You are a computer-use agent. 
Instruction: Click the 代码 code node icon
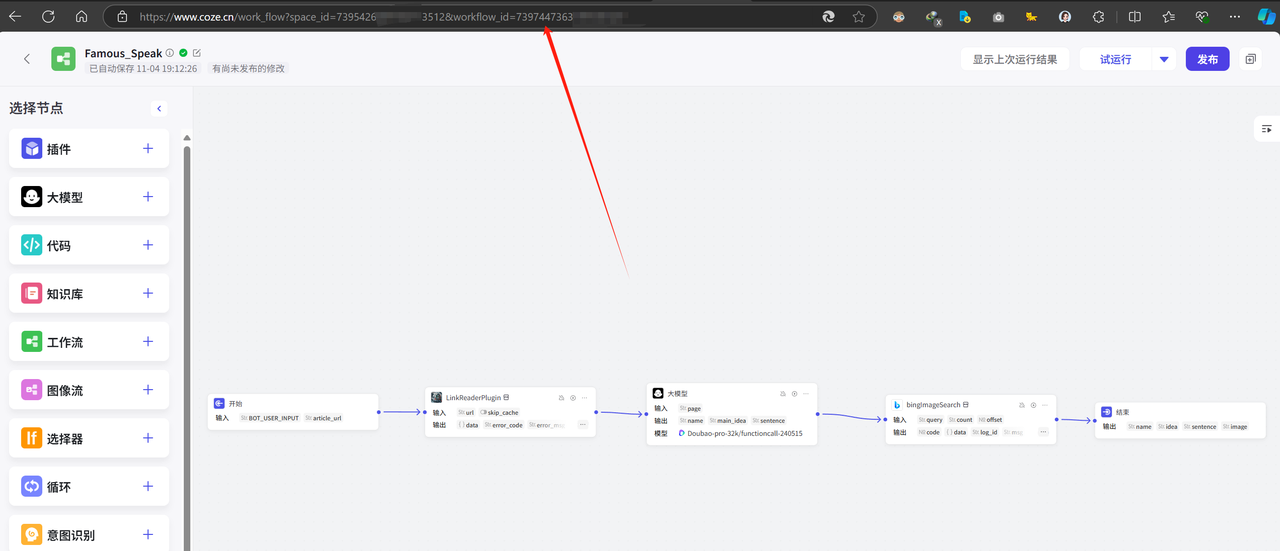tap(32, 245)
